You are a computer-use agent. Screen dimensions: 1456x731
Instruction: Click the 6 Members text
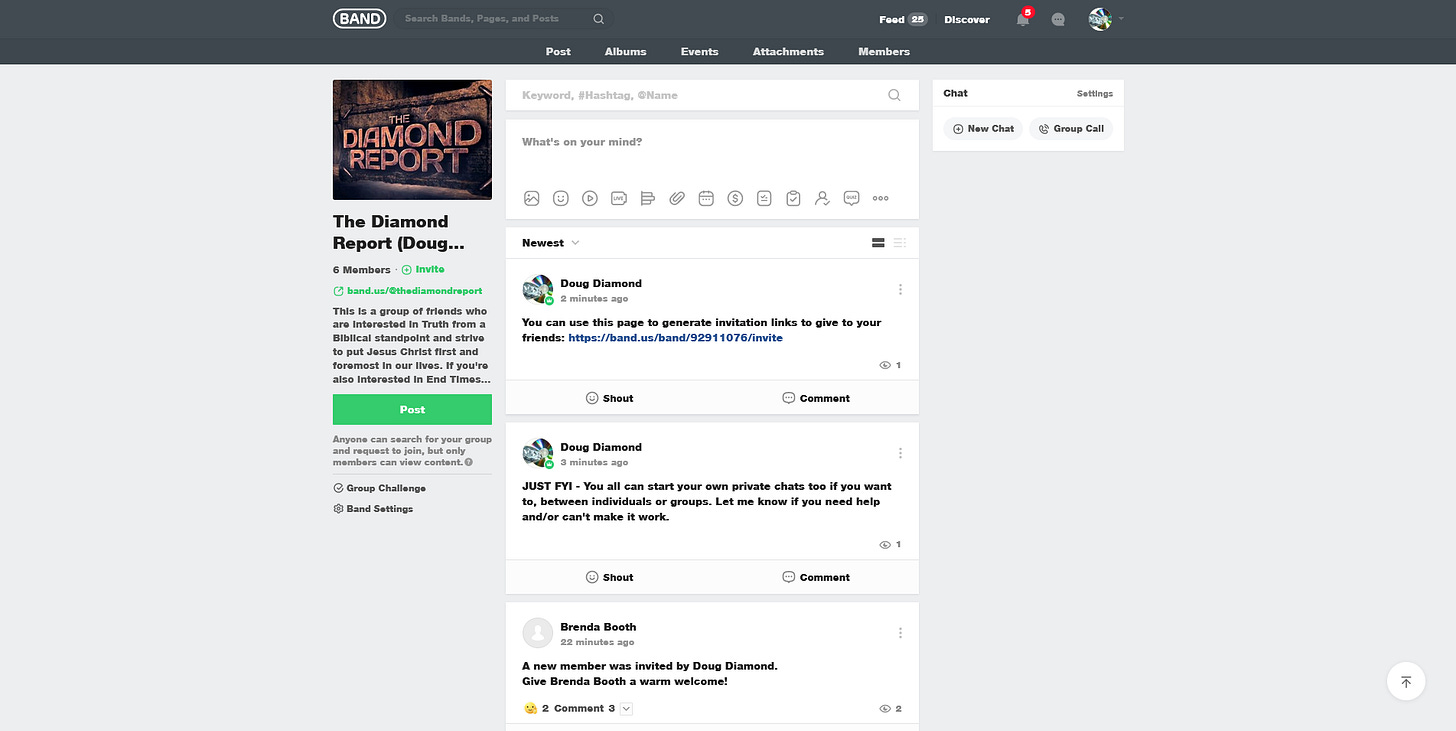362,270
